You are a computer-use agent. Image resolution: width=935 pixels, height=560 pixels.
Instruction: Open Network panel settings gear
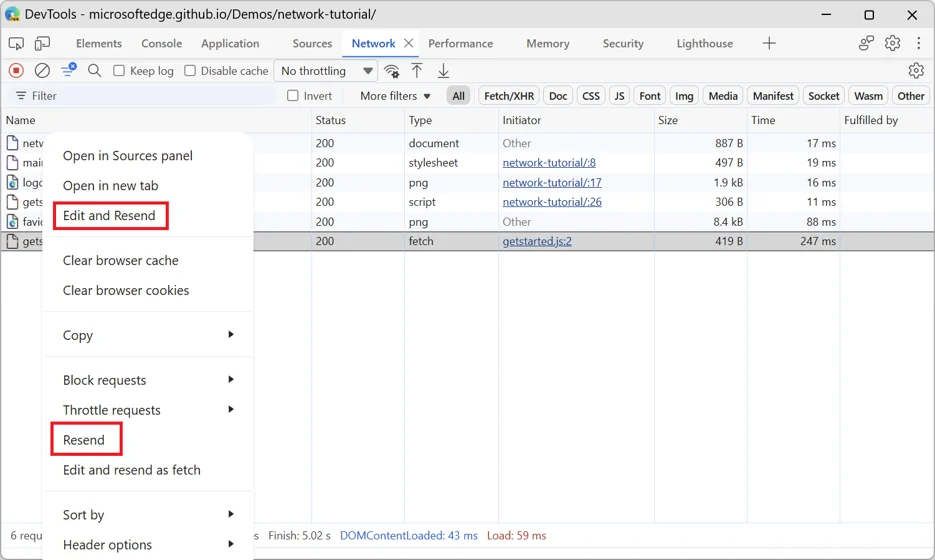(x=916, y=70)
